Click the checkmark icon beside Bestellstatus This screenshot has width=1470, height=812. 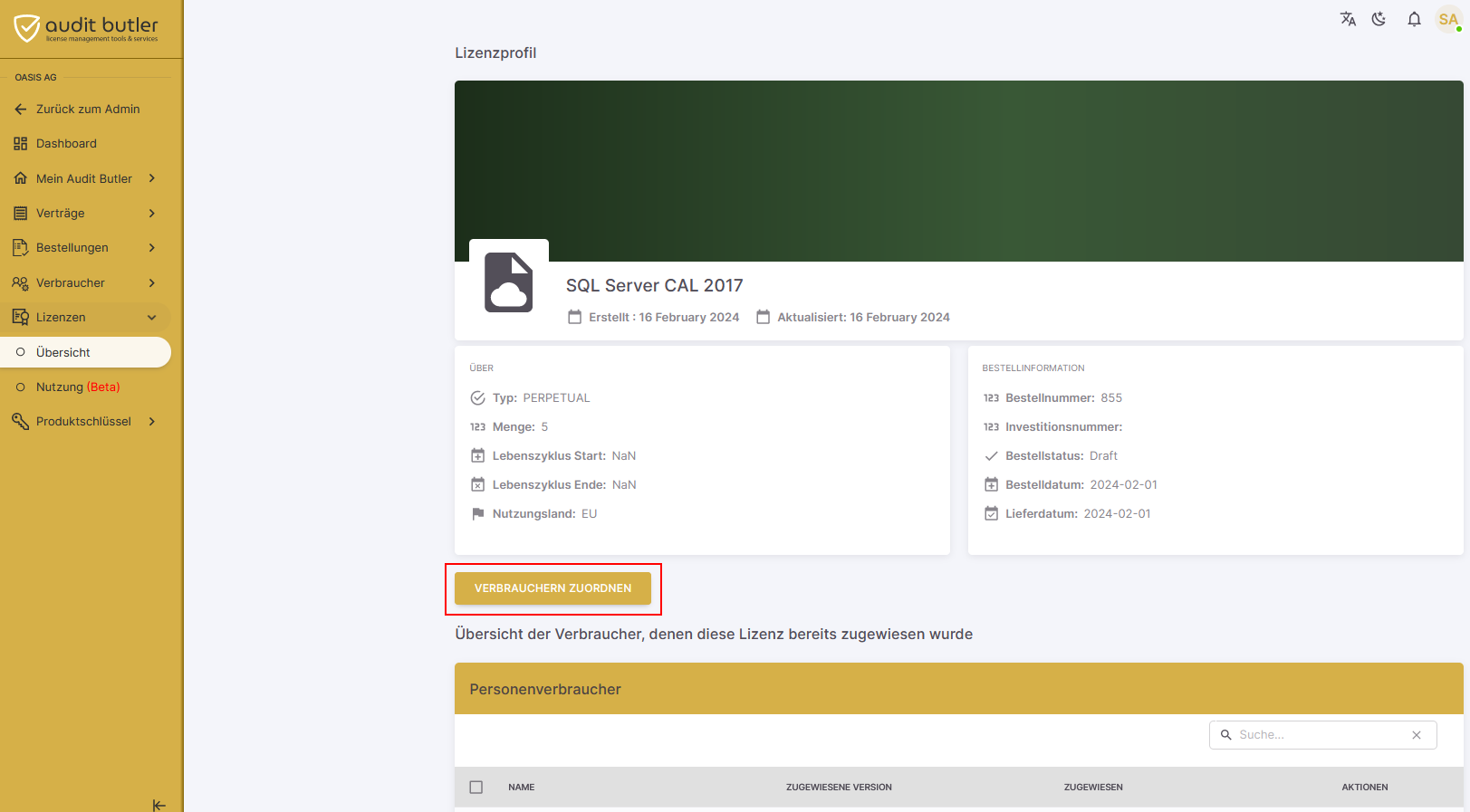coord(991,456)
